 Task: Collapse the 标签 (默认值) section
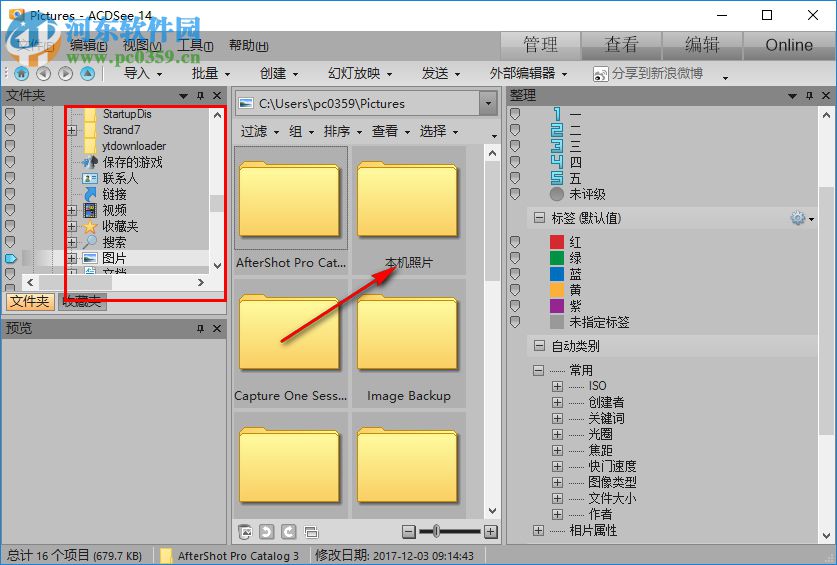point(539,218)
